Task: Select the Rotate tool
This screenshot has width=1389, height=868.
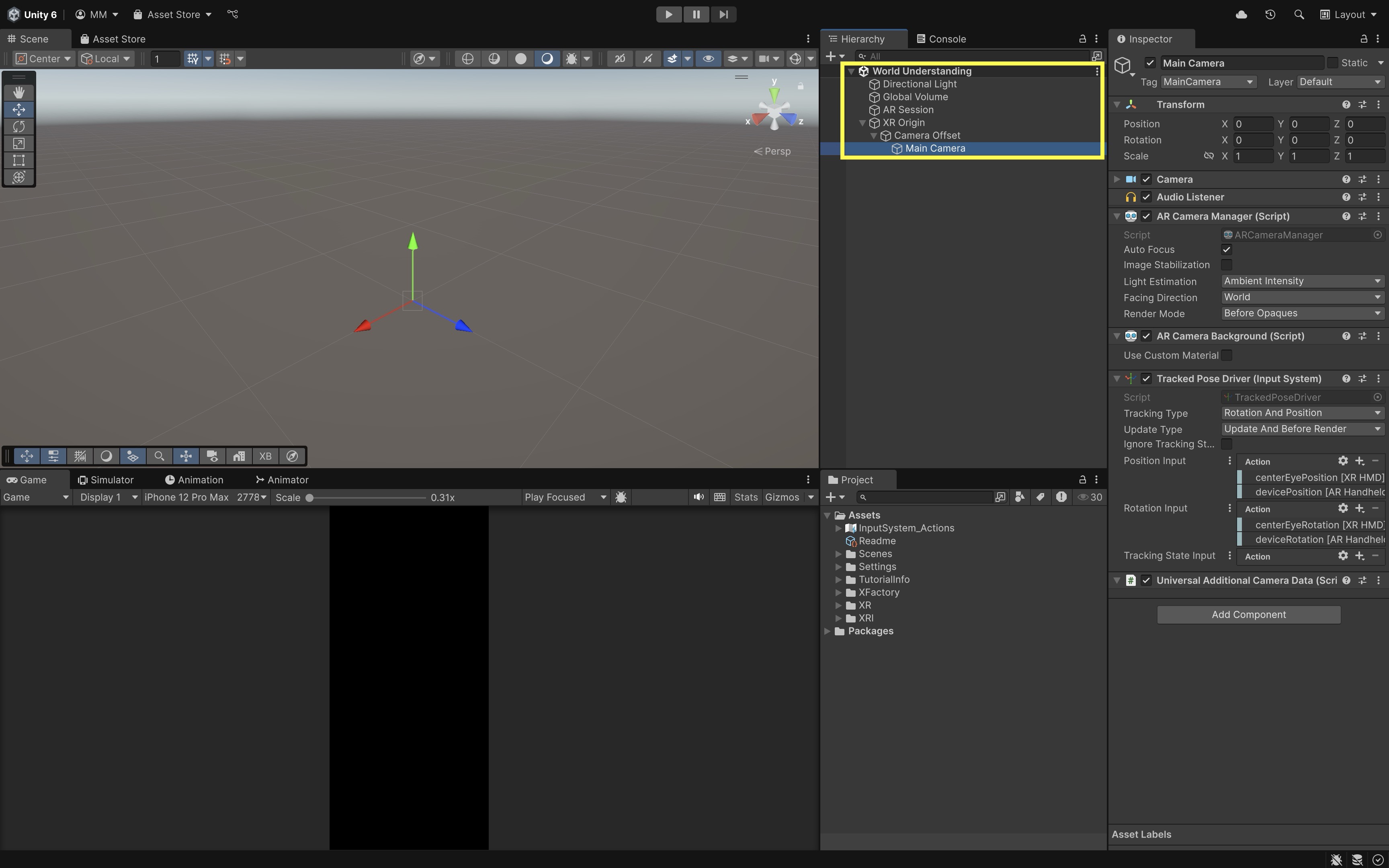Action: point(18,126)
